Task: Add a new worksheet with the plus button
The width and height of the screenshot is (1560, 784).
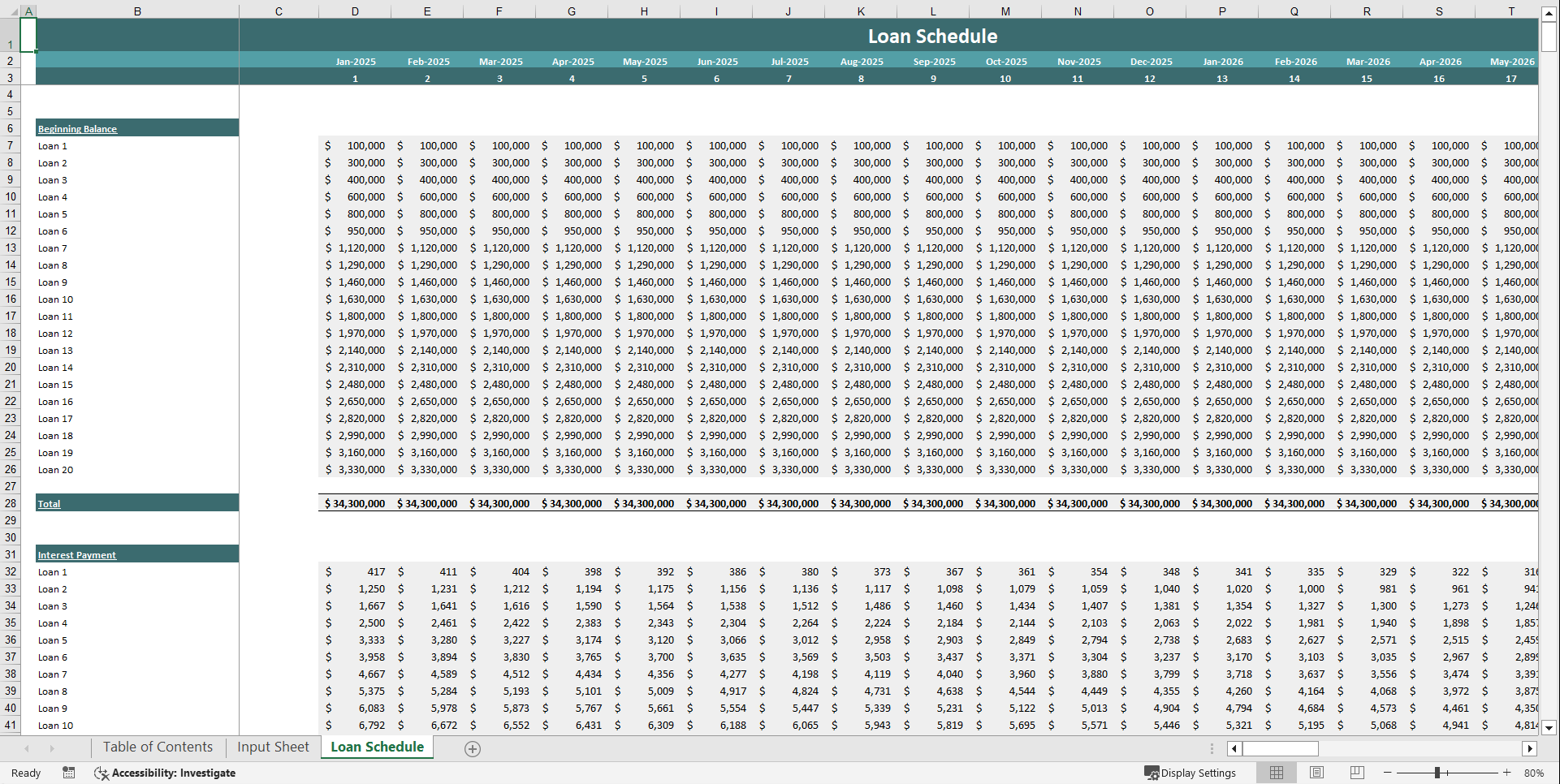Action: [472, 748]
